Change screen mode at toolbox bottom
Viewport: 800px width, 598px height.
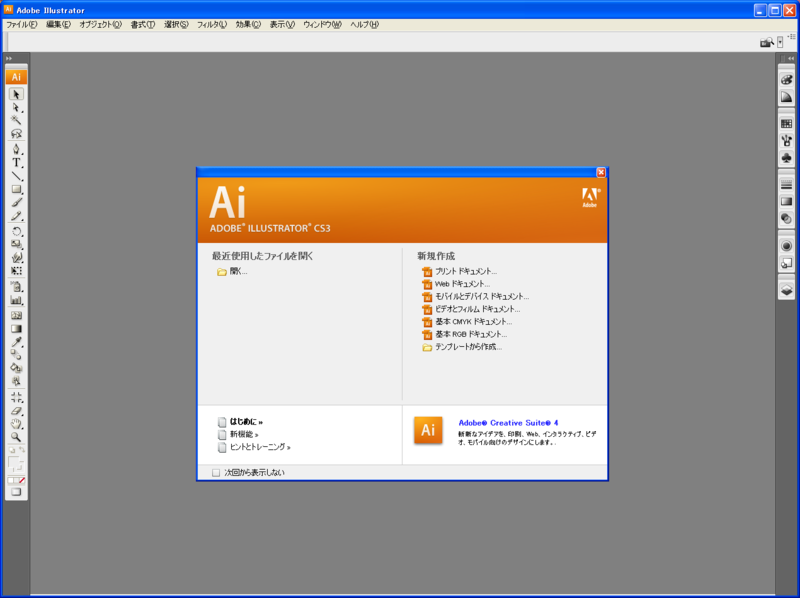[16, 492]
